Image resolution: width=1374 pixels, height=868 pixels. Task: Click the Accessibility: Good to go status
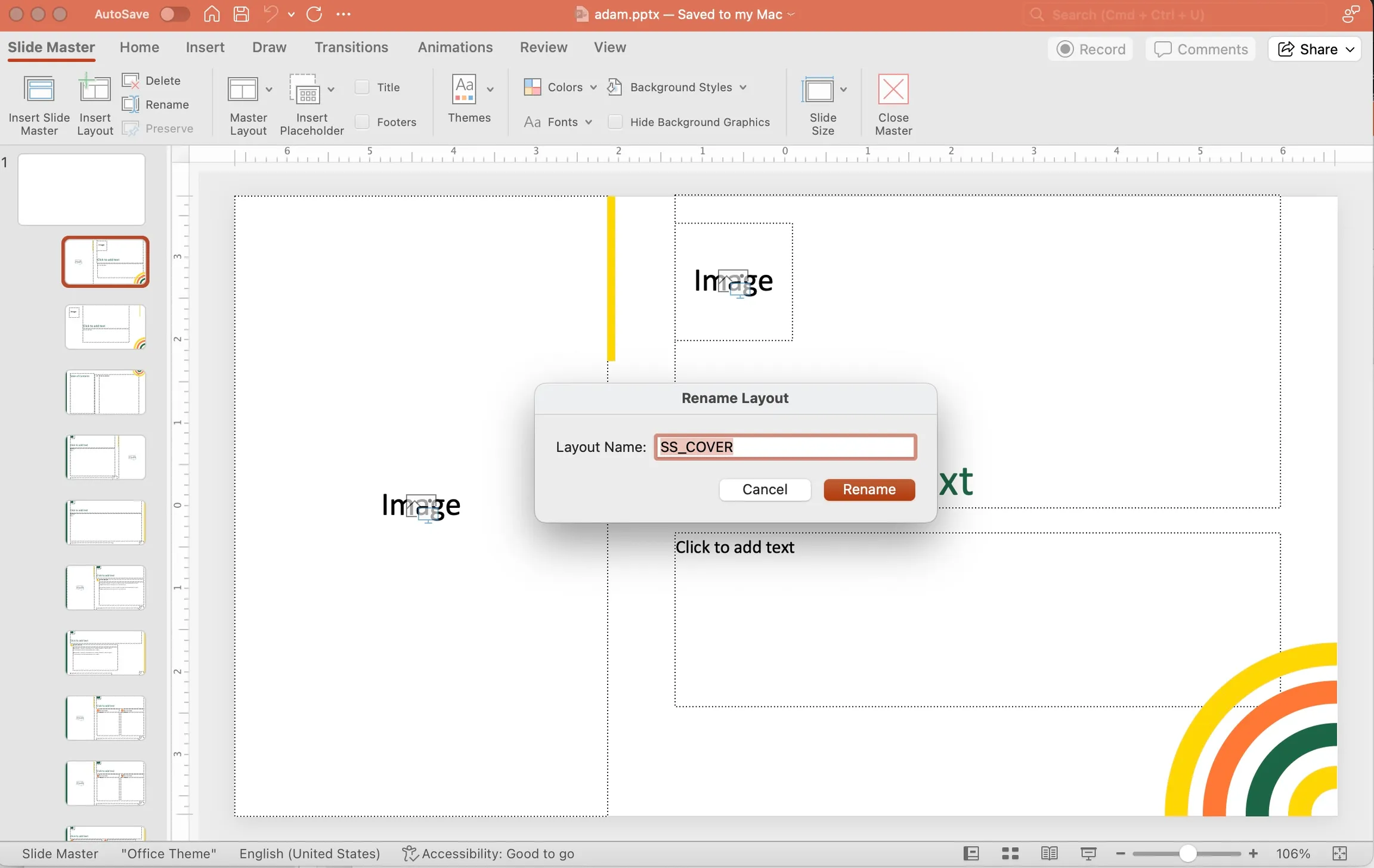point(488,854)
